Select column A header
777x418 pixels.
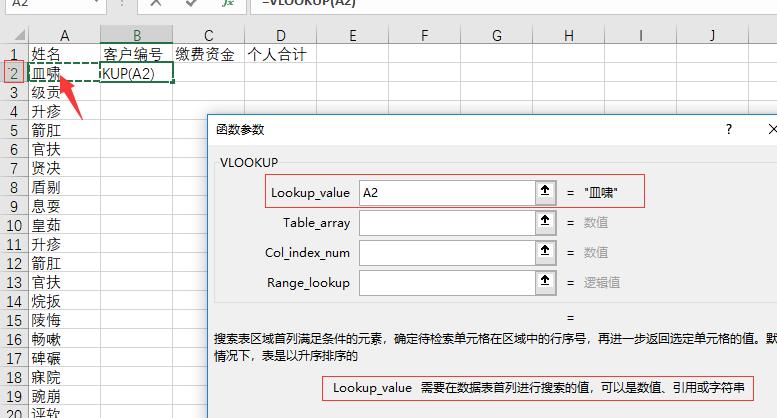[64, 35]
